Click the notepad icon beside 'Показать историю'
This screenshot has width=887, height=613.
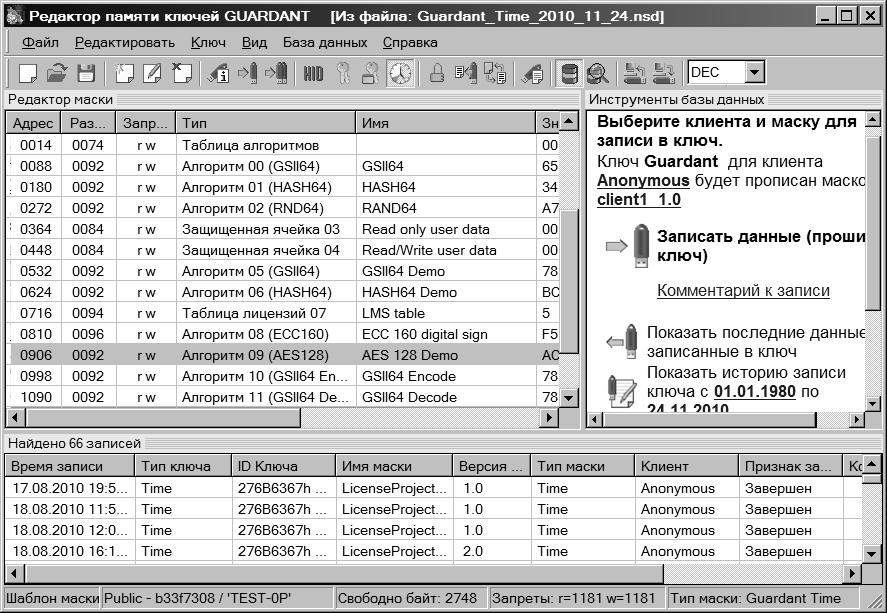(623, 390)
